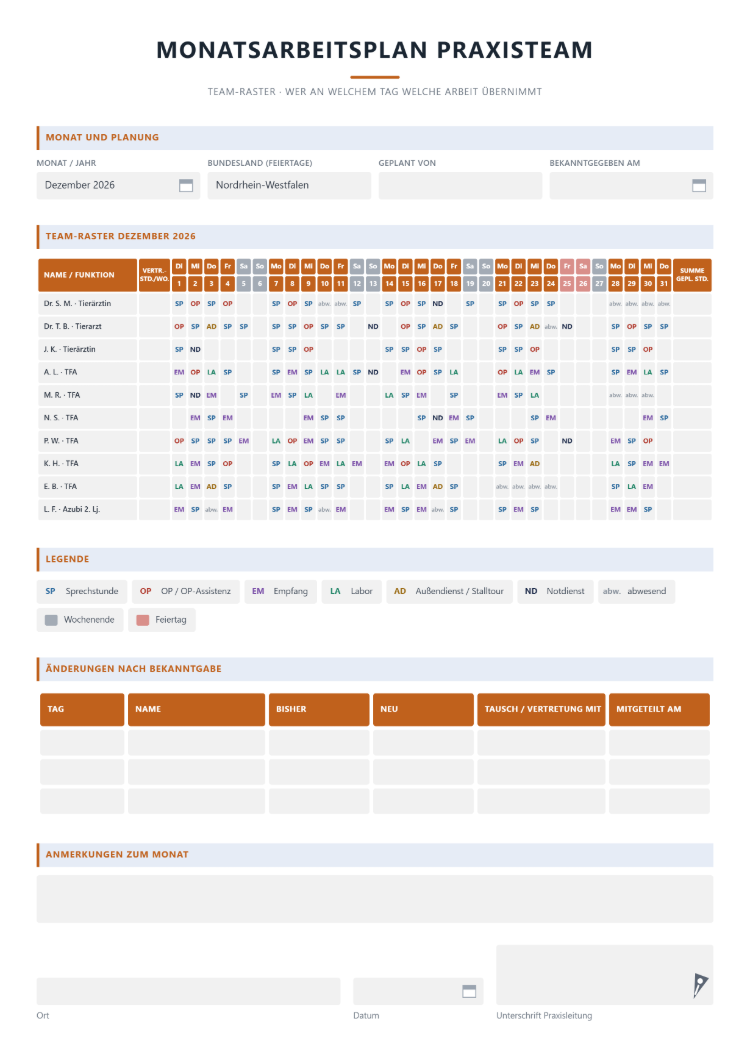Click Dezember 2026 month field
This screenshot has height=1060, width=750.
point(118,185)
